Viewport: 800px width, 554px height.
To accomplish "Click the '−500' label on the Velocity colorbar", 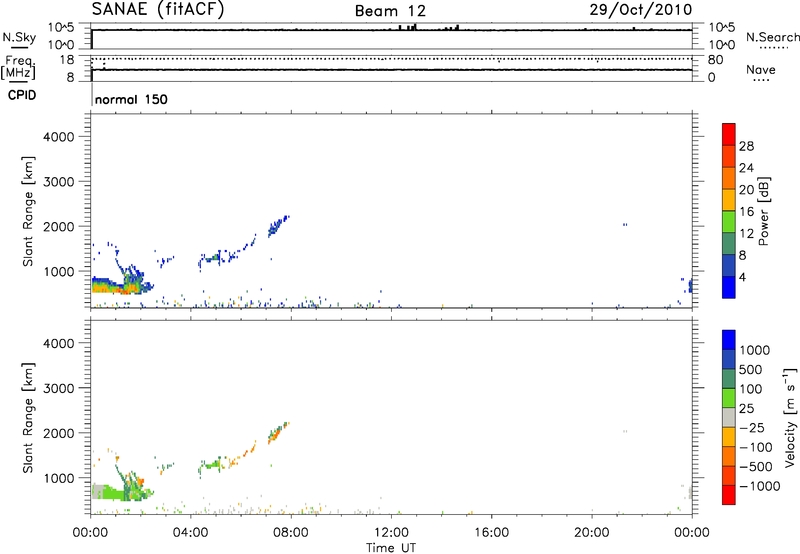I will click(x=756, y=467).
